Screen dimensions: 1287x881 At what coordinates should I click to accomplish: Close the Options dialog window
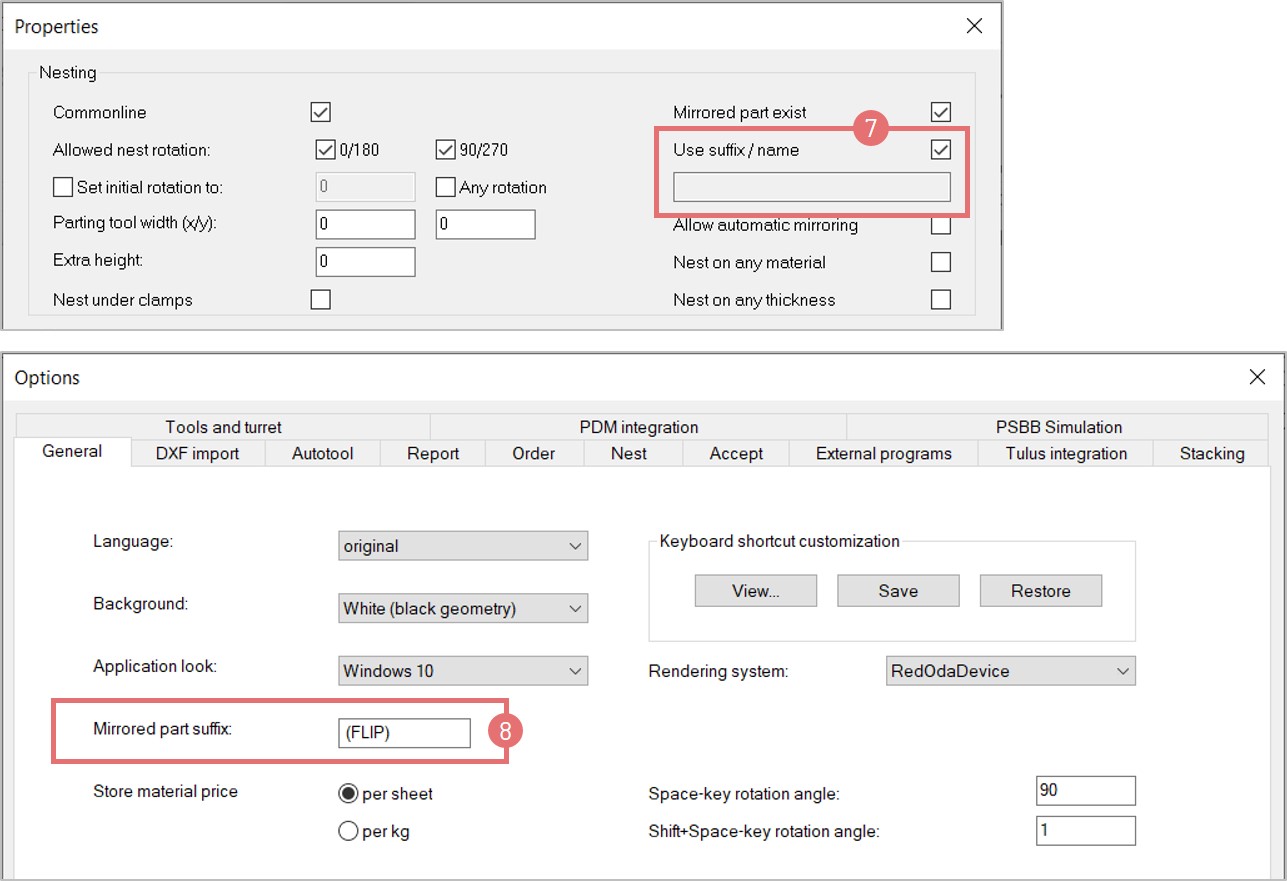[1257, 377]
